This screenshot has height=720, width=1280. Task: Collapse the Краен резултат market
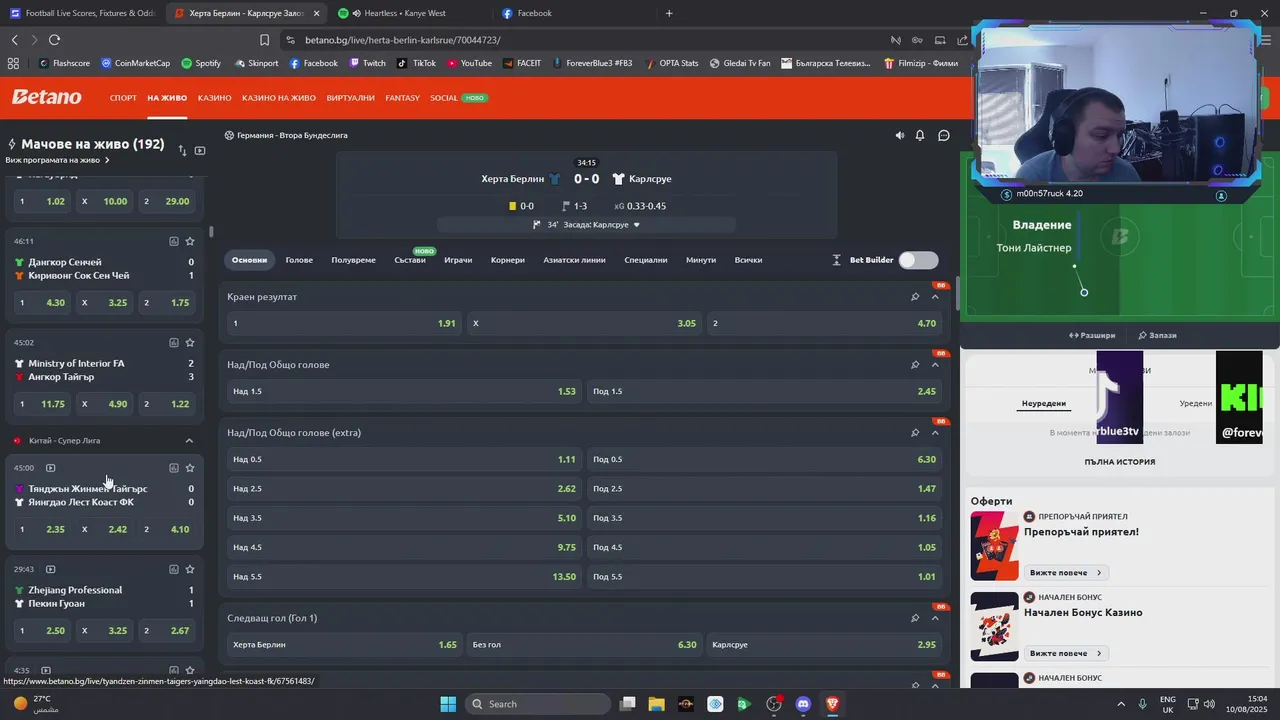(x=935, y=297)
